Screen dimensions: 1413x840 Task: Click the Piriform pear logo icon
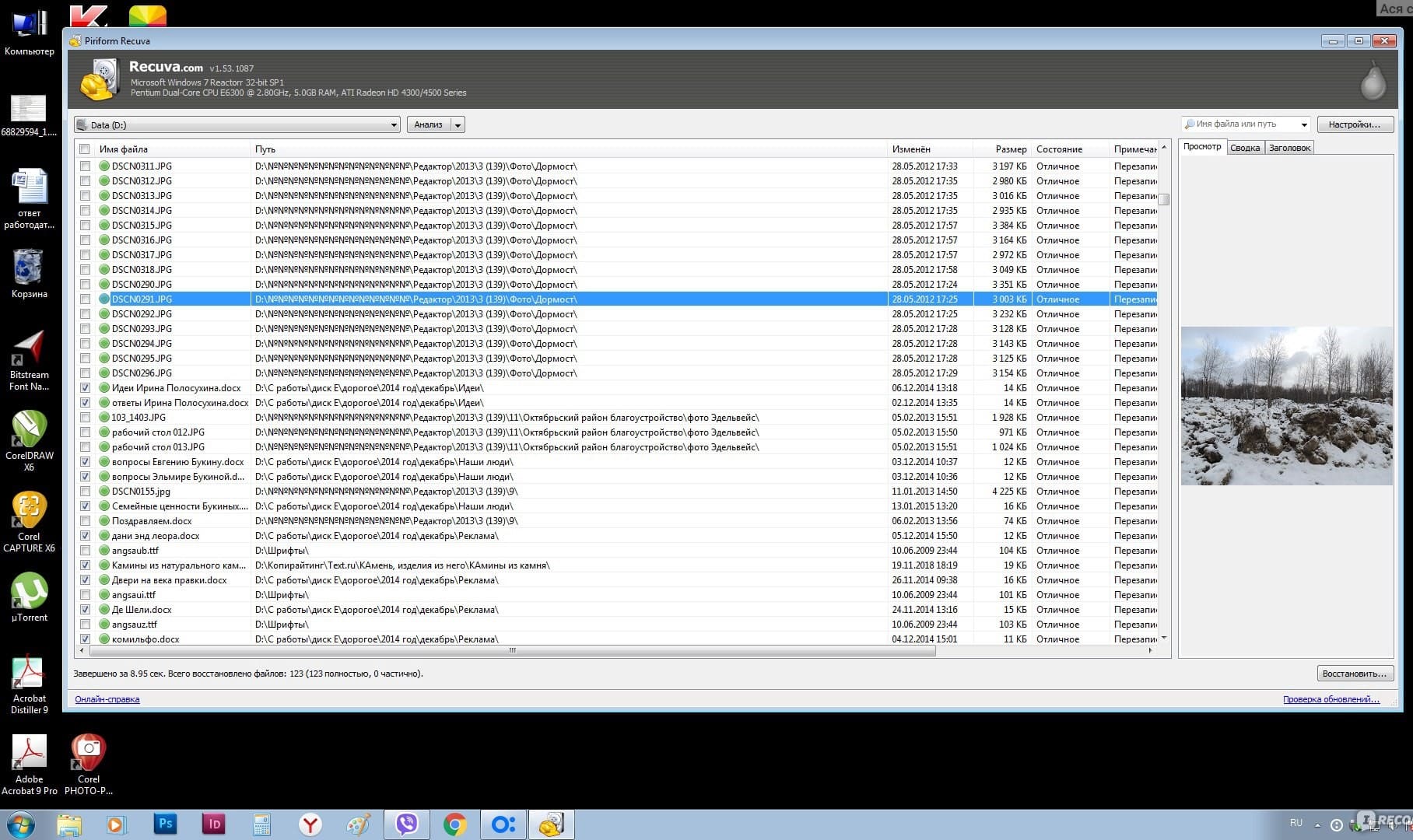[x=1373, y=80]
